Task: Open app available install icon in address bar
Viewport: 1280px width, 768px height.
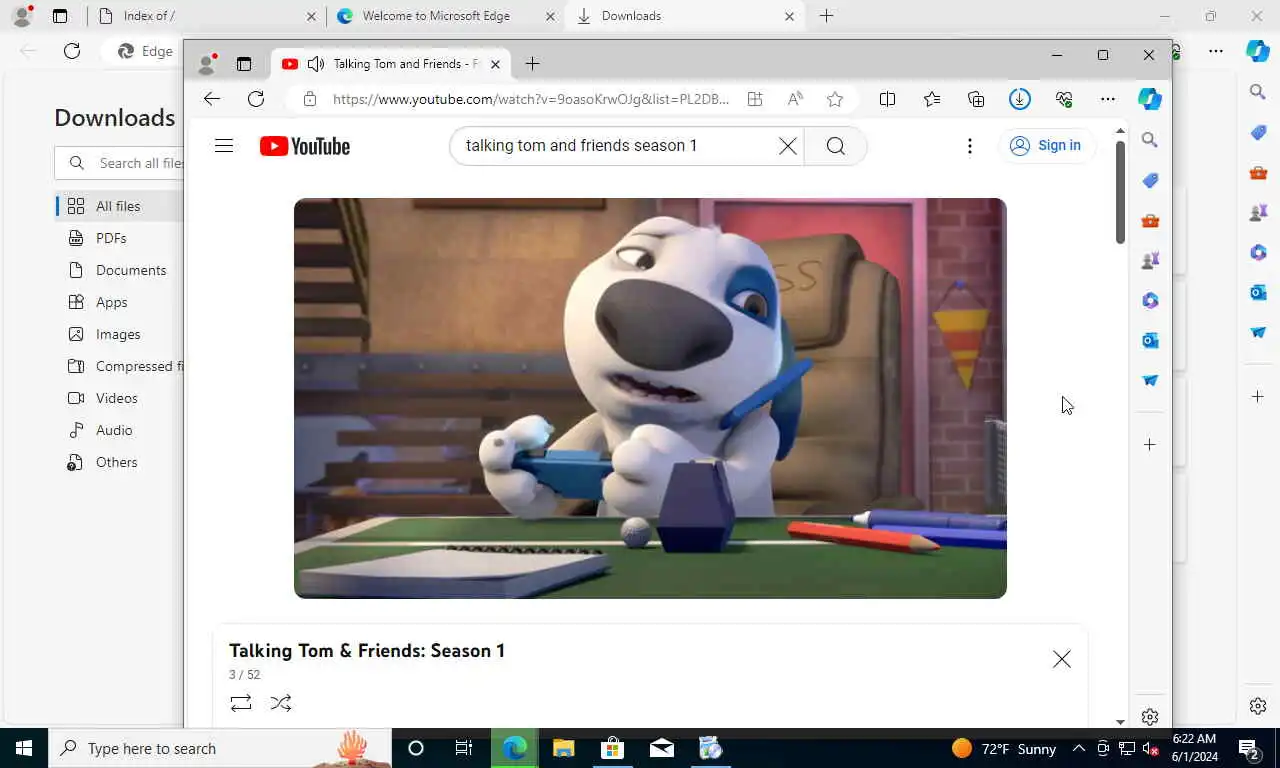Action: (755, 99)
